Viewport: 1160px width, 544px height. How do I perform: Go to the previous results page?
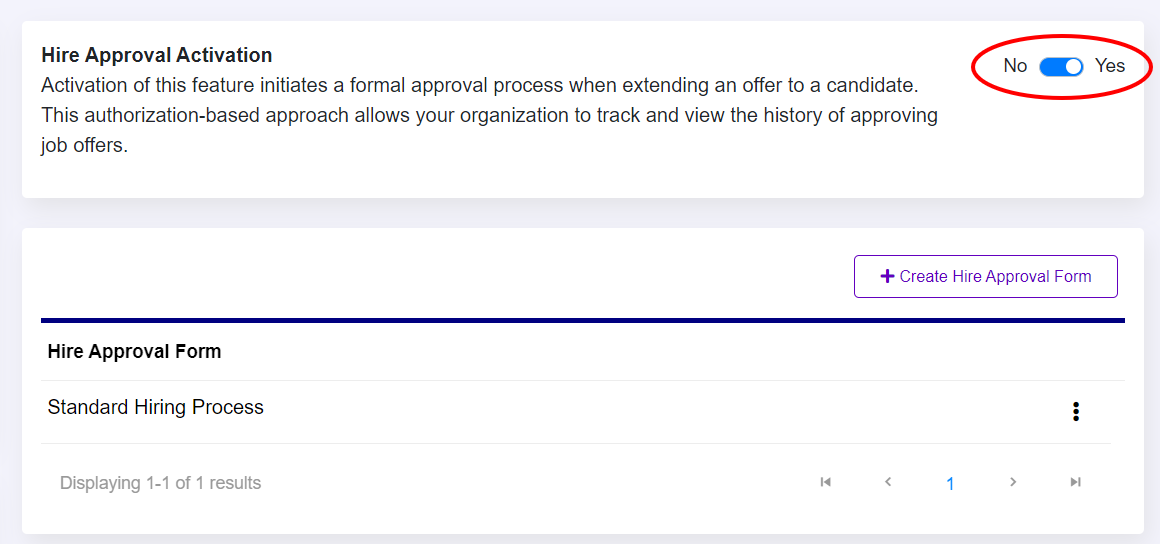[x=888, y=483]
